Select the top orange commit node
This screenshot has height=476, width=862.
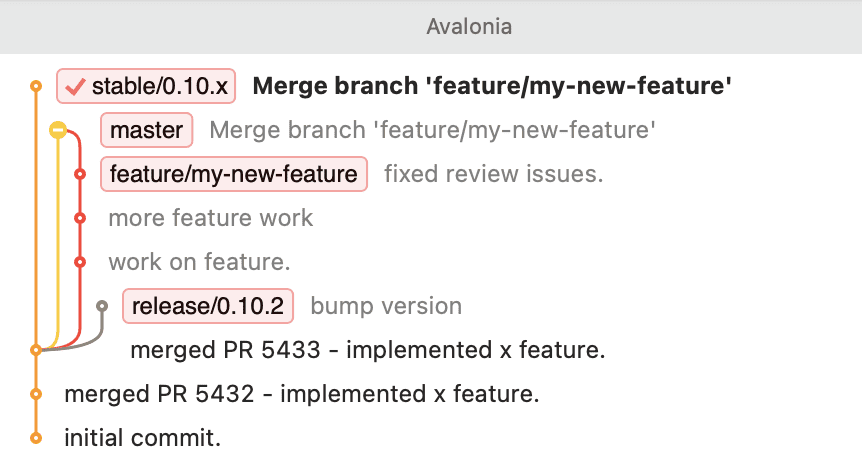coord(36,87)
